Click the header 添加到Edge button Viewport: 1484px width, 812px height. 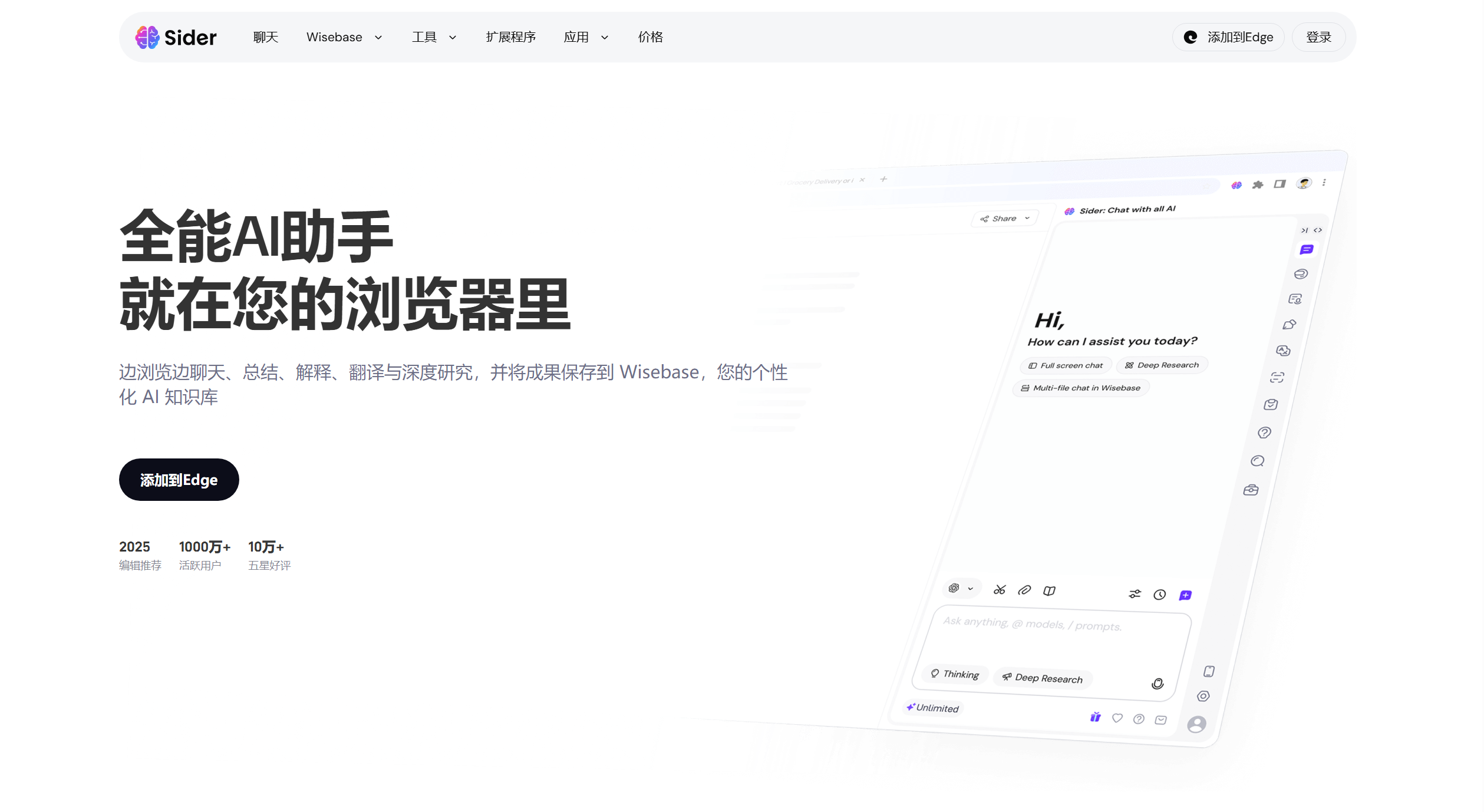click(1228, 37)
